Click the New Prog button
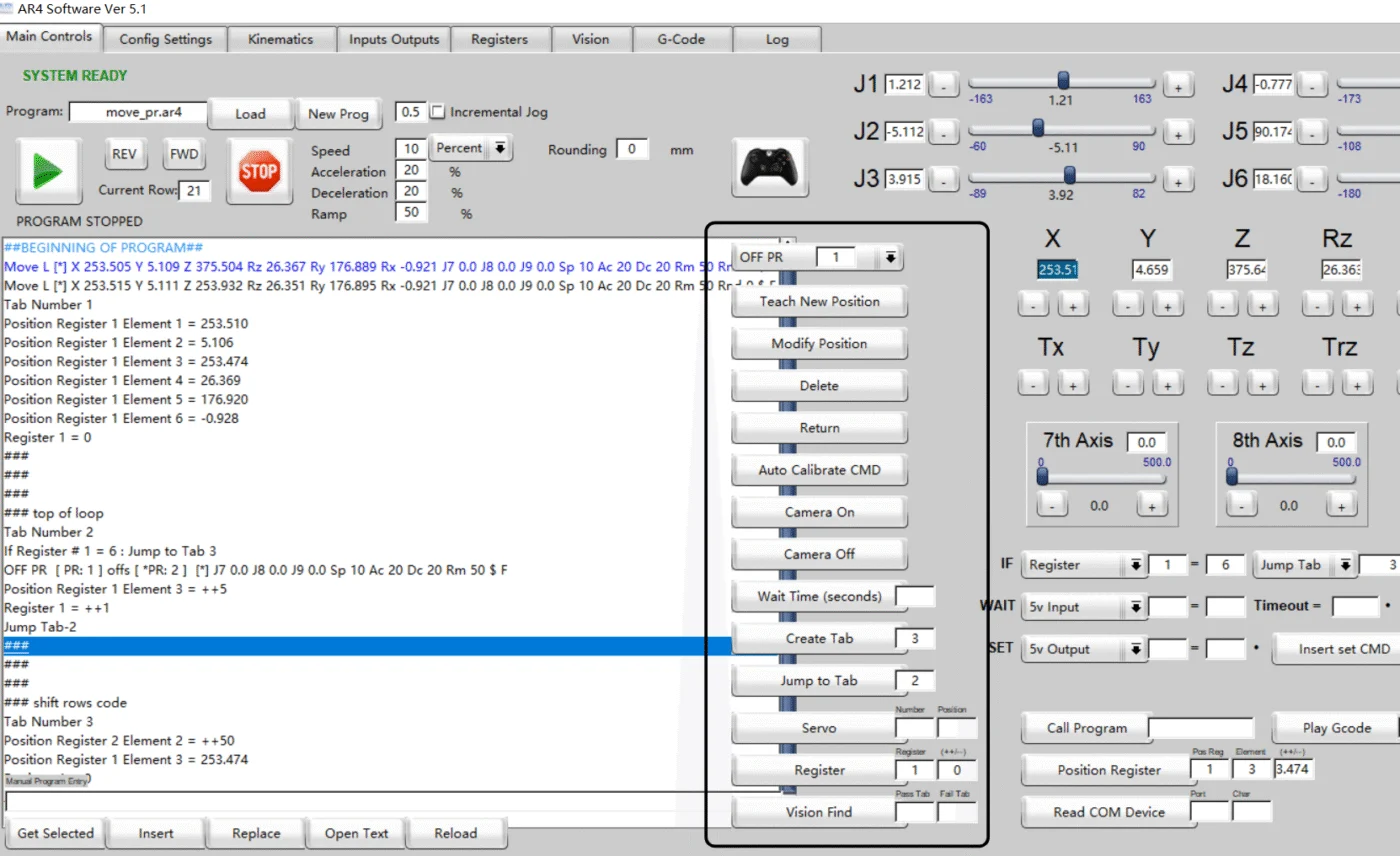 338,113
